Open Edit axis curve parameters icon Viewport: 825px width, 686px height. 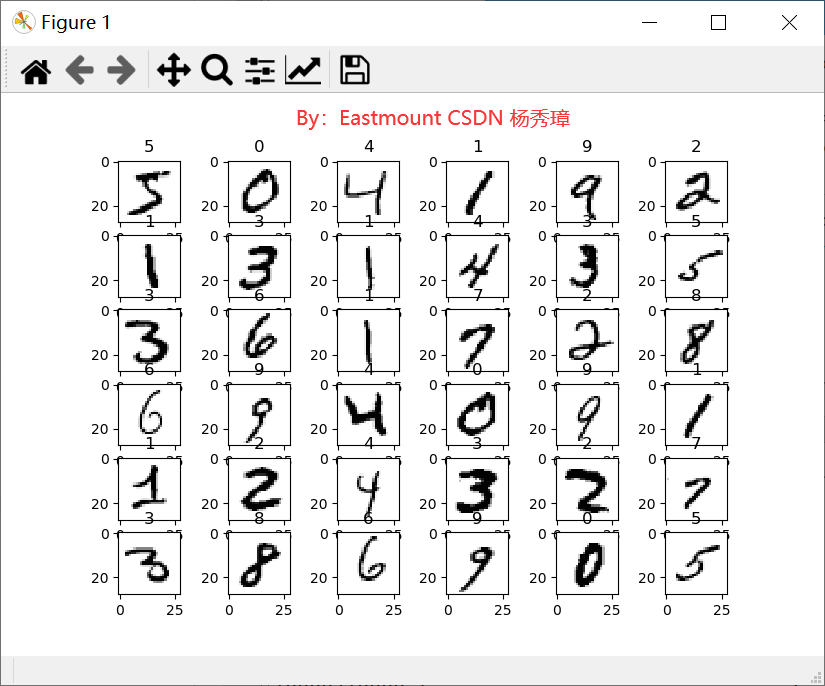303,70
